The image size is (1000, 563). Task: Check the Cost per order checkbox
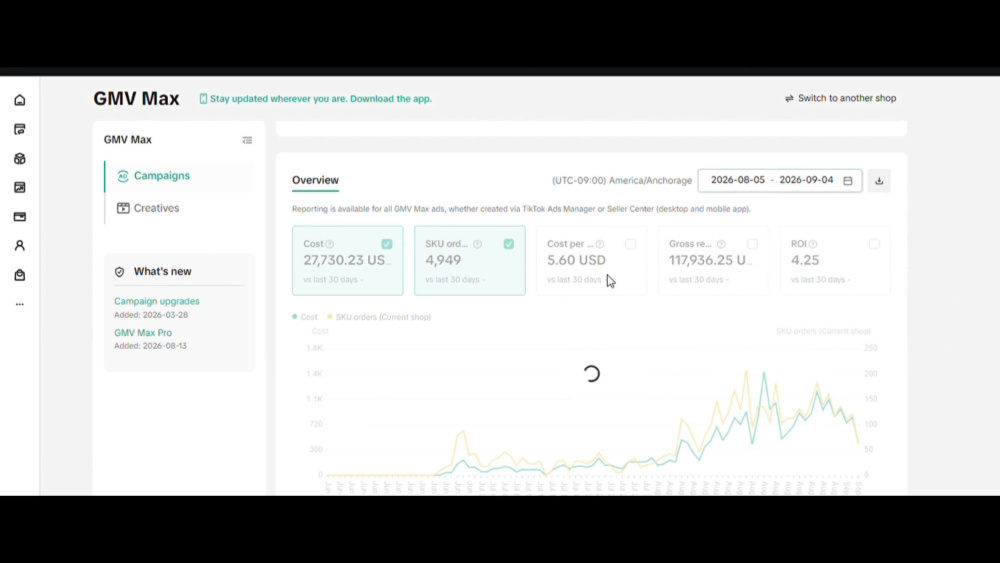(x=630, y=244)
